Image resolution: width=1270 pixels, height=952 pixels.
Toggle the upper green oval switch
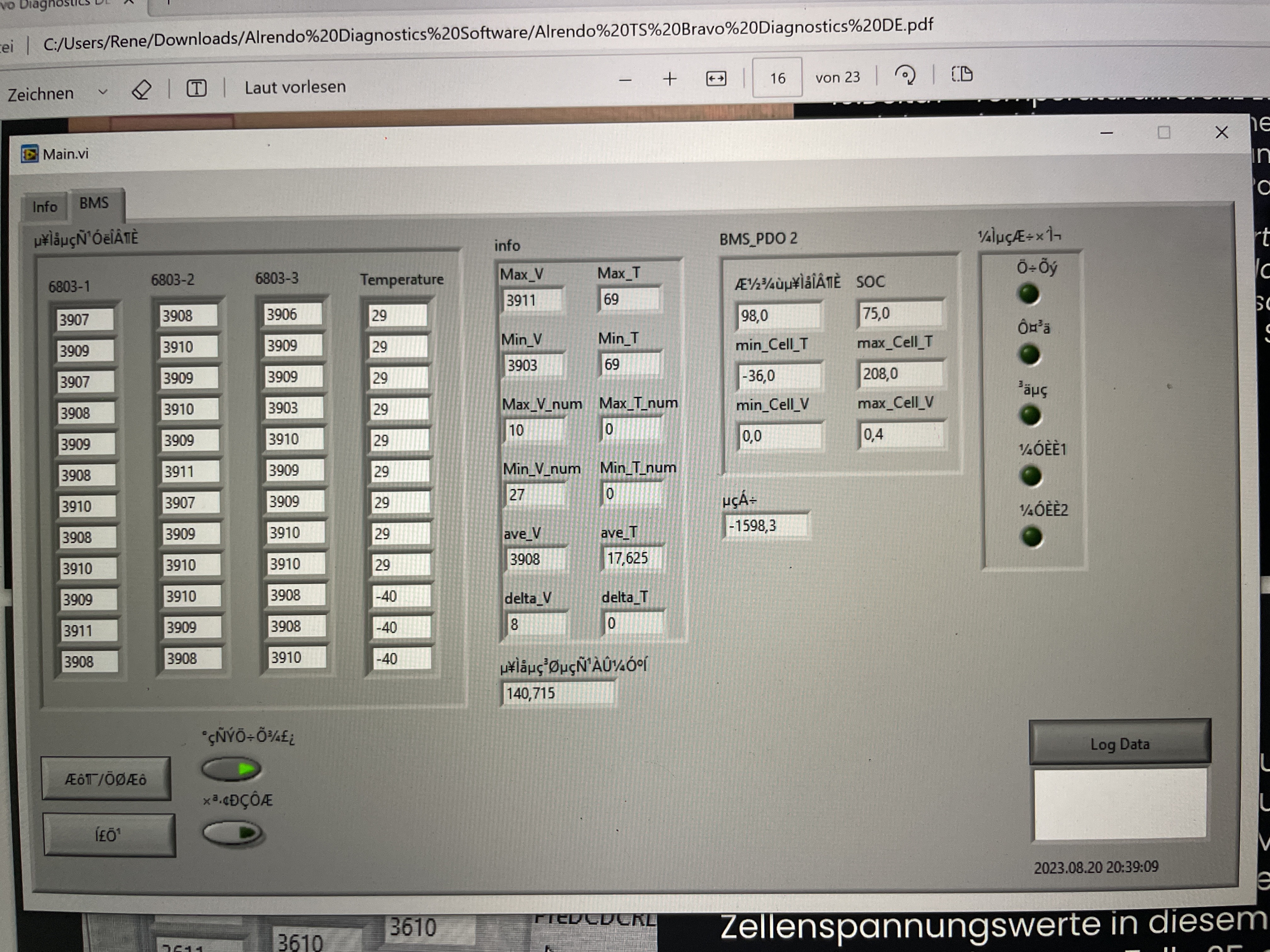click(x=232, y=769)
